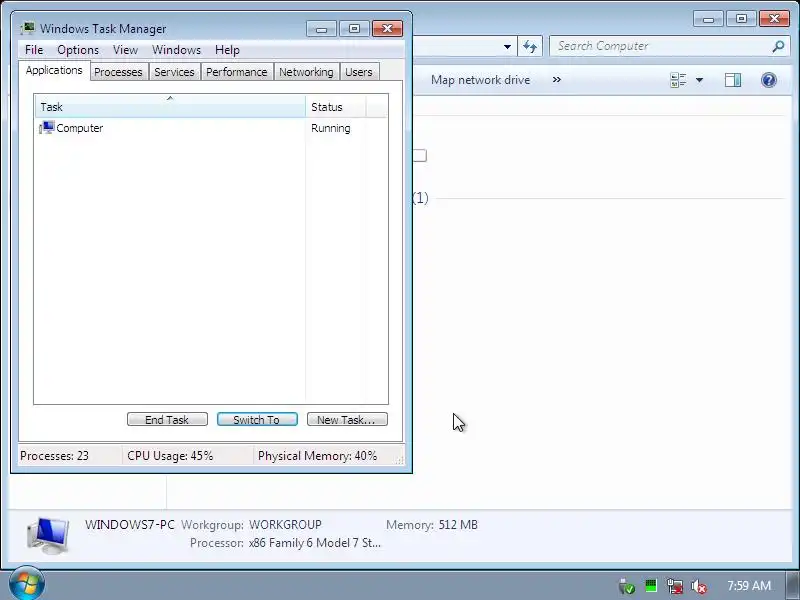This screenshot has width=800, height=600.
Task: Open the File menu in Task Manager
Action: pyautogui.click(x=34, y=50)
